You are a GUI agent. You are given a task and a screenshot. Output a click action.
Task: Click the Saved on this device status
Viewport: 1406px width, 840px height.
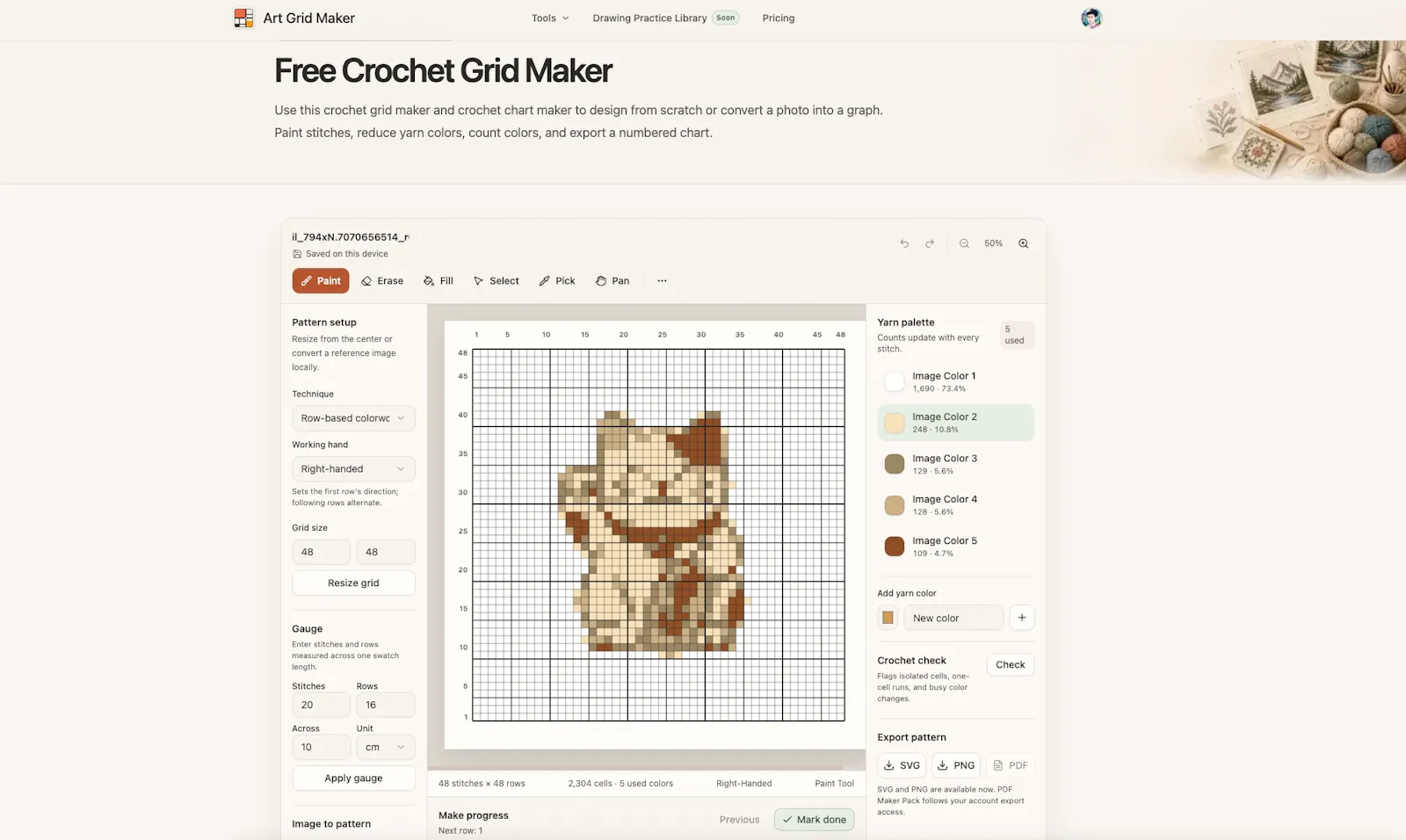[x=340, y=254]
